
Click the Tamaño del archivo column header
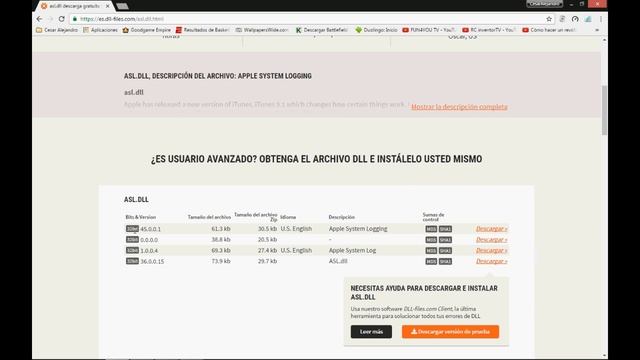[x=209, y=217]
